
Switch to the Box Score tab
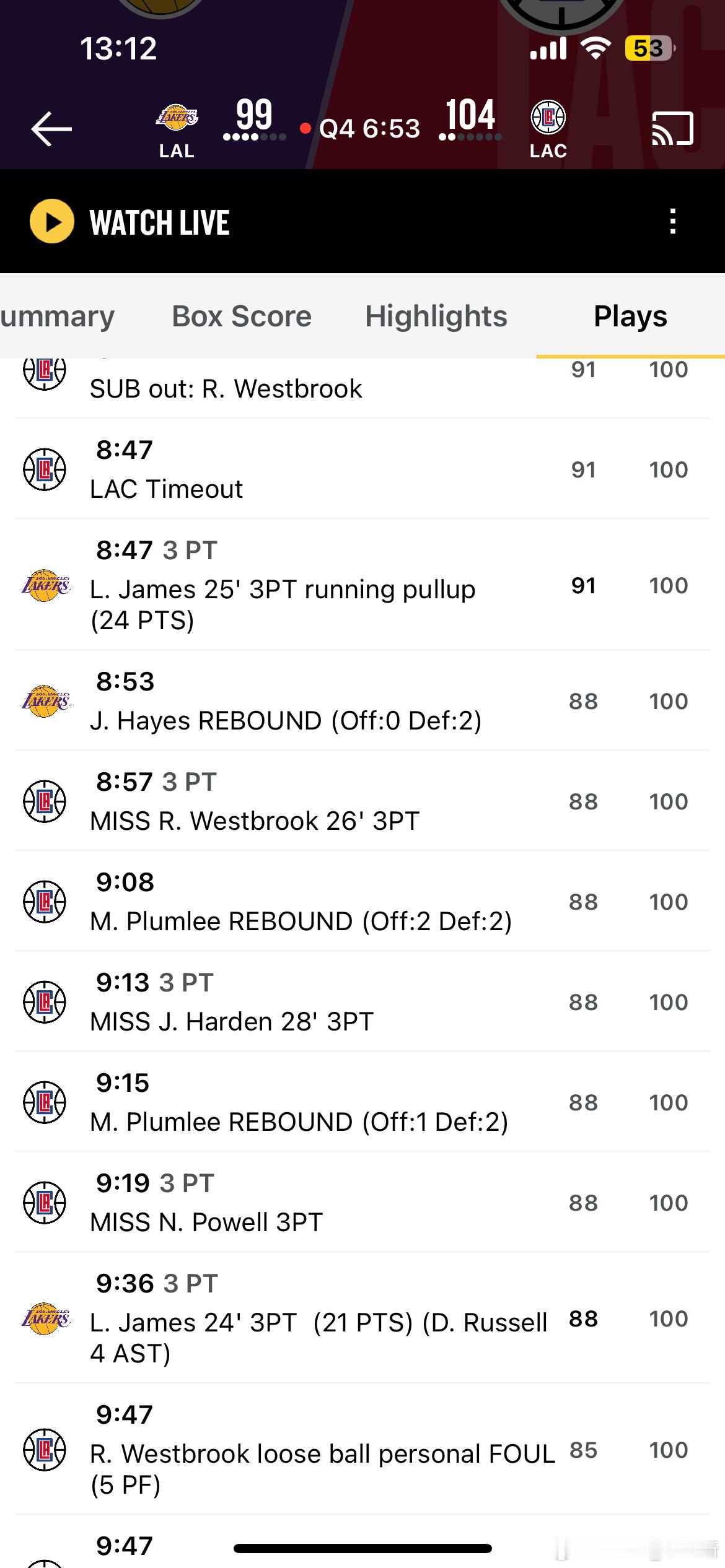242,316
